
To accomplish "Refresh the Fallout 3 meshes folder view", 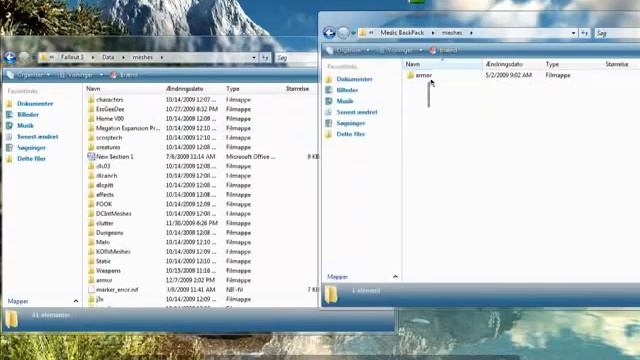I will 265,58.
